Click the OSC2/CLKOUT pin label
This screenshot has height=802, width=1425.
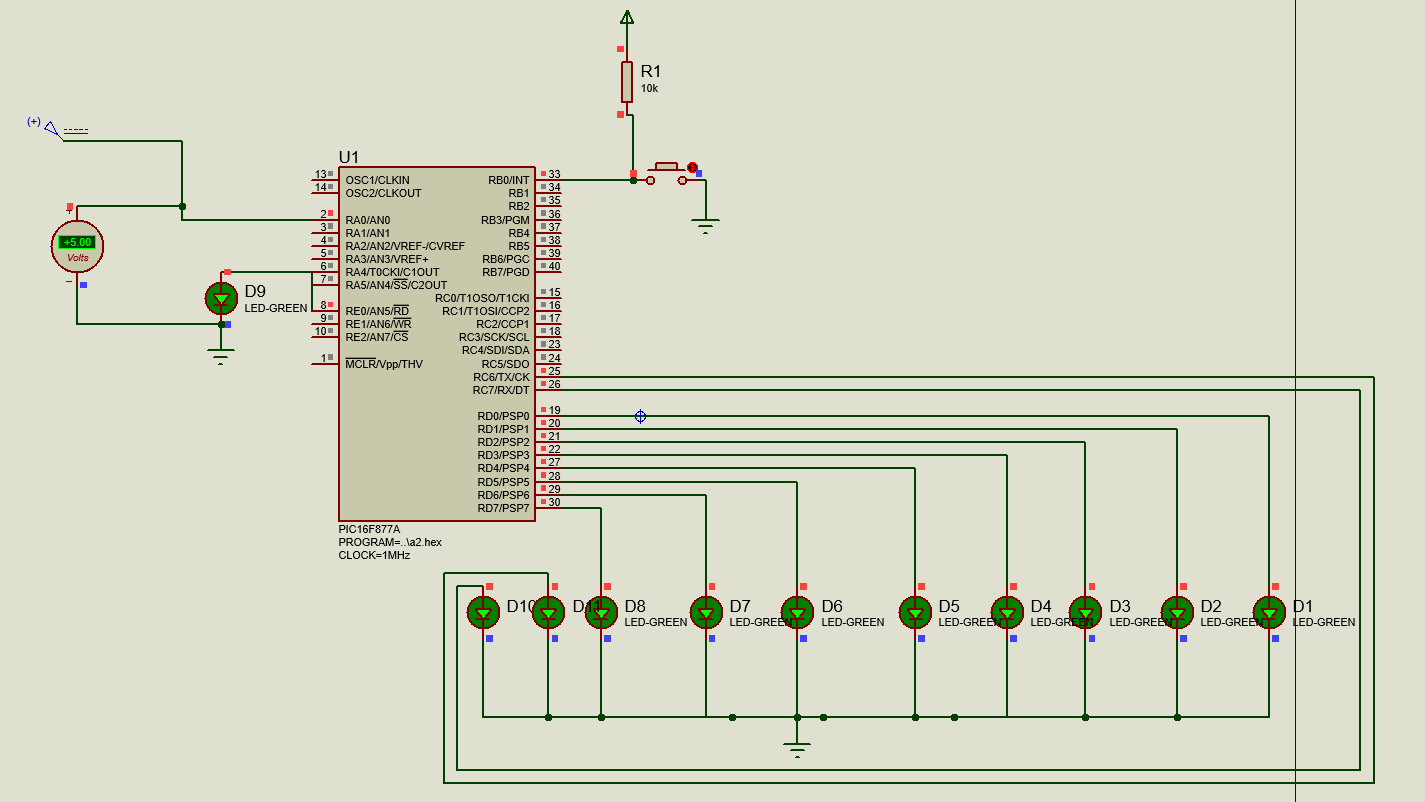(383, 193)
